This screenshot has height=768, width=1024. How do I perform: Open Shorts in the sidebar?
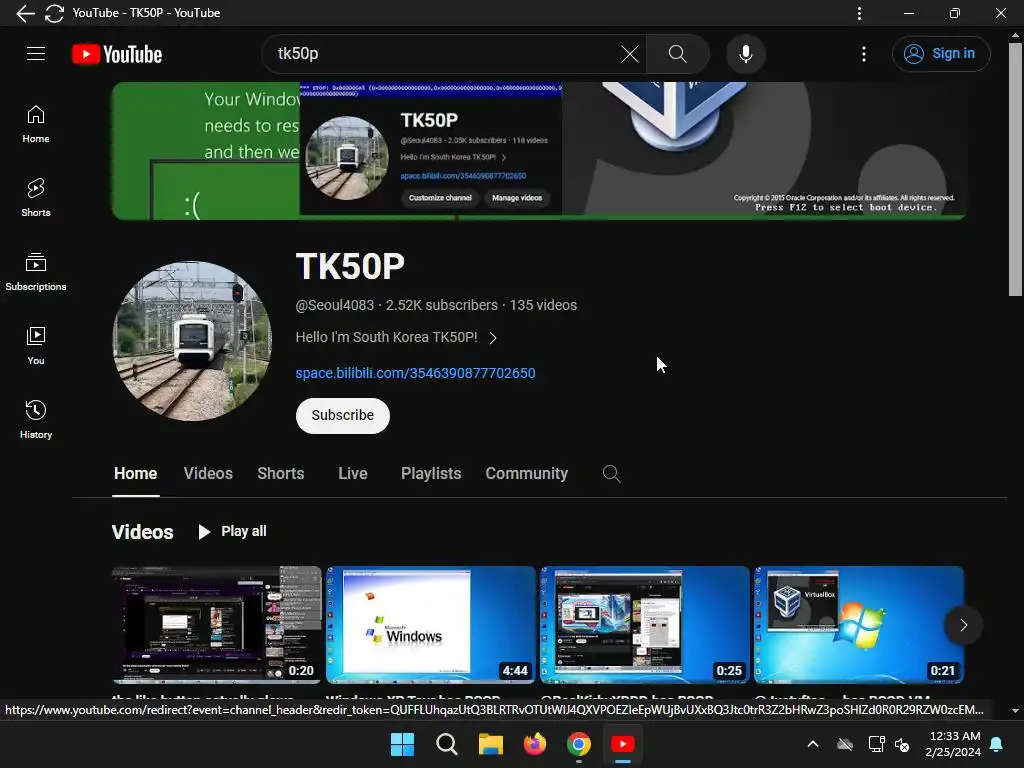(x=36, y=198)
